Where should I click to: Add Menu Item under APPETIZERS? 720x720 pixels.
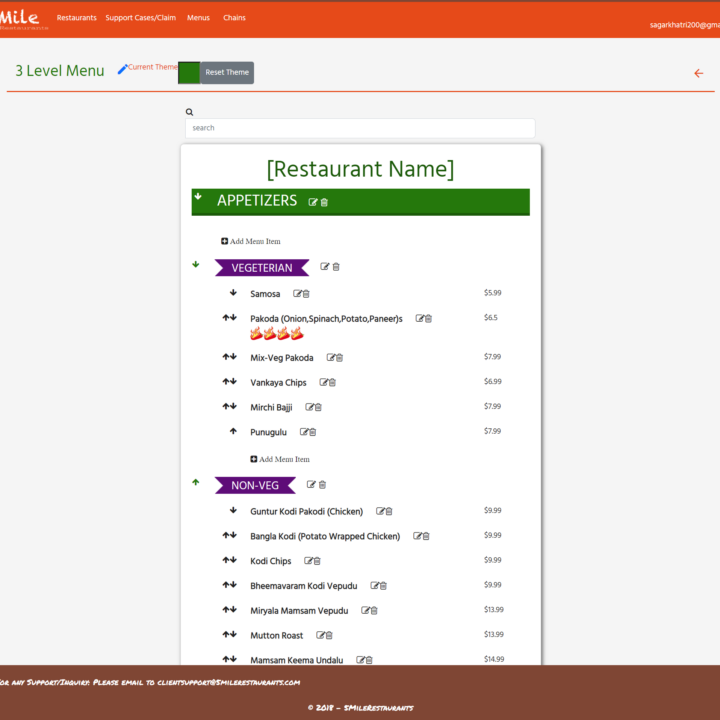pos(251,241)
